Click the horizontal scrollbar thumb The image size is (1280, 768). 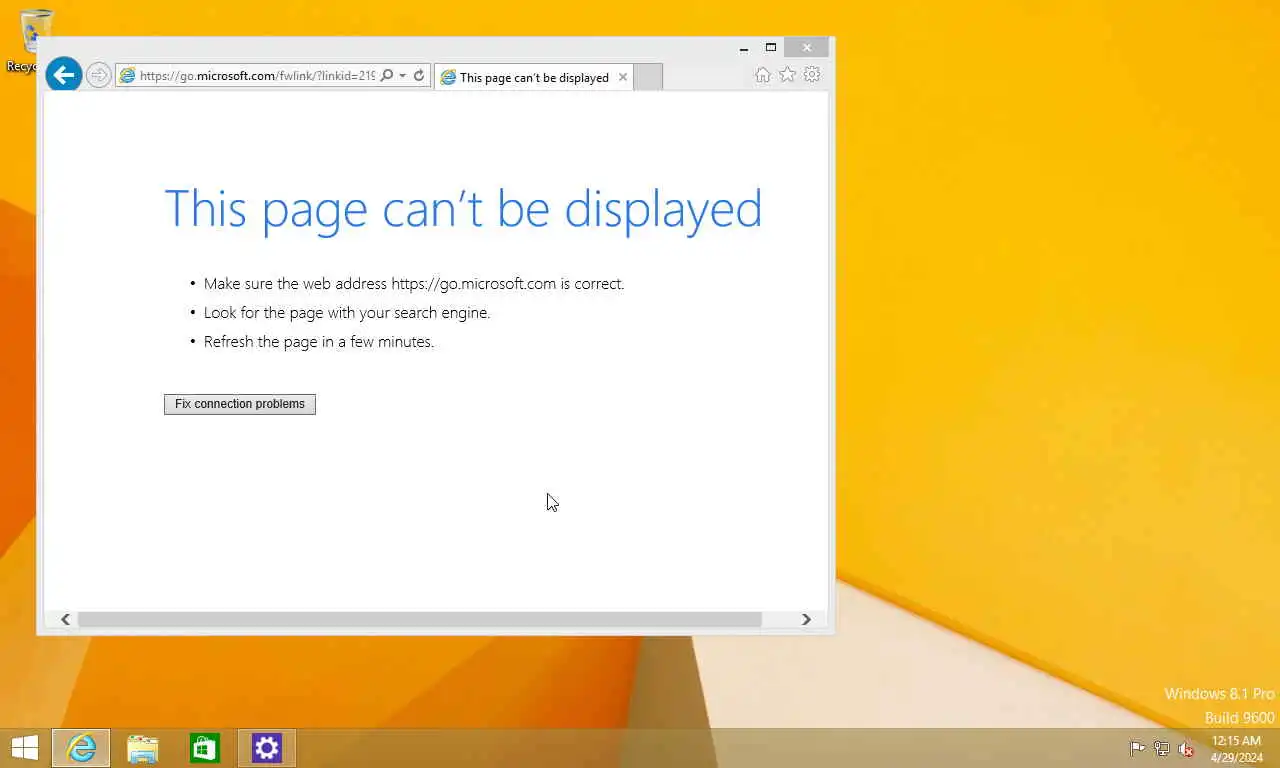click(420, 620)
